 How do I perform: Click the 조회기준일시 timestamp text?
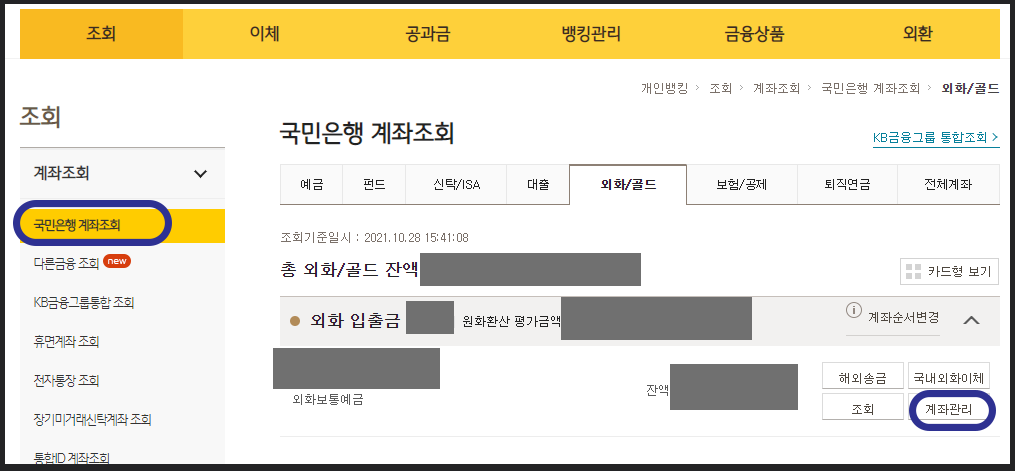(374, 237)
